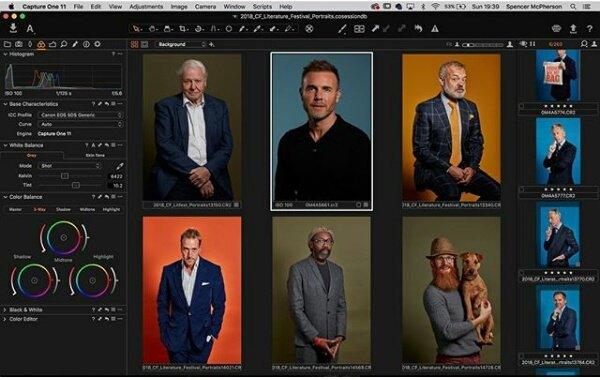Image resolution: width=600 pixels, height=380 pixels.
Task: Select the Annotations pencil tool
Action: (290, 29)
